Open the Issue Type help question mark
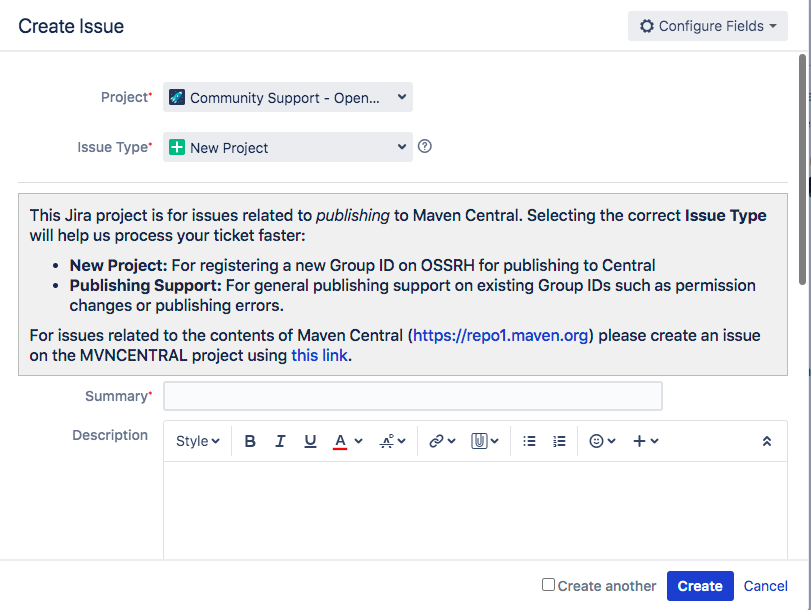The image size is (811, 610). tap(425, 146)
